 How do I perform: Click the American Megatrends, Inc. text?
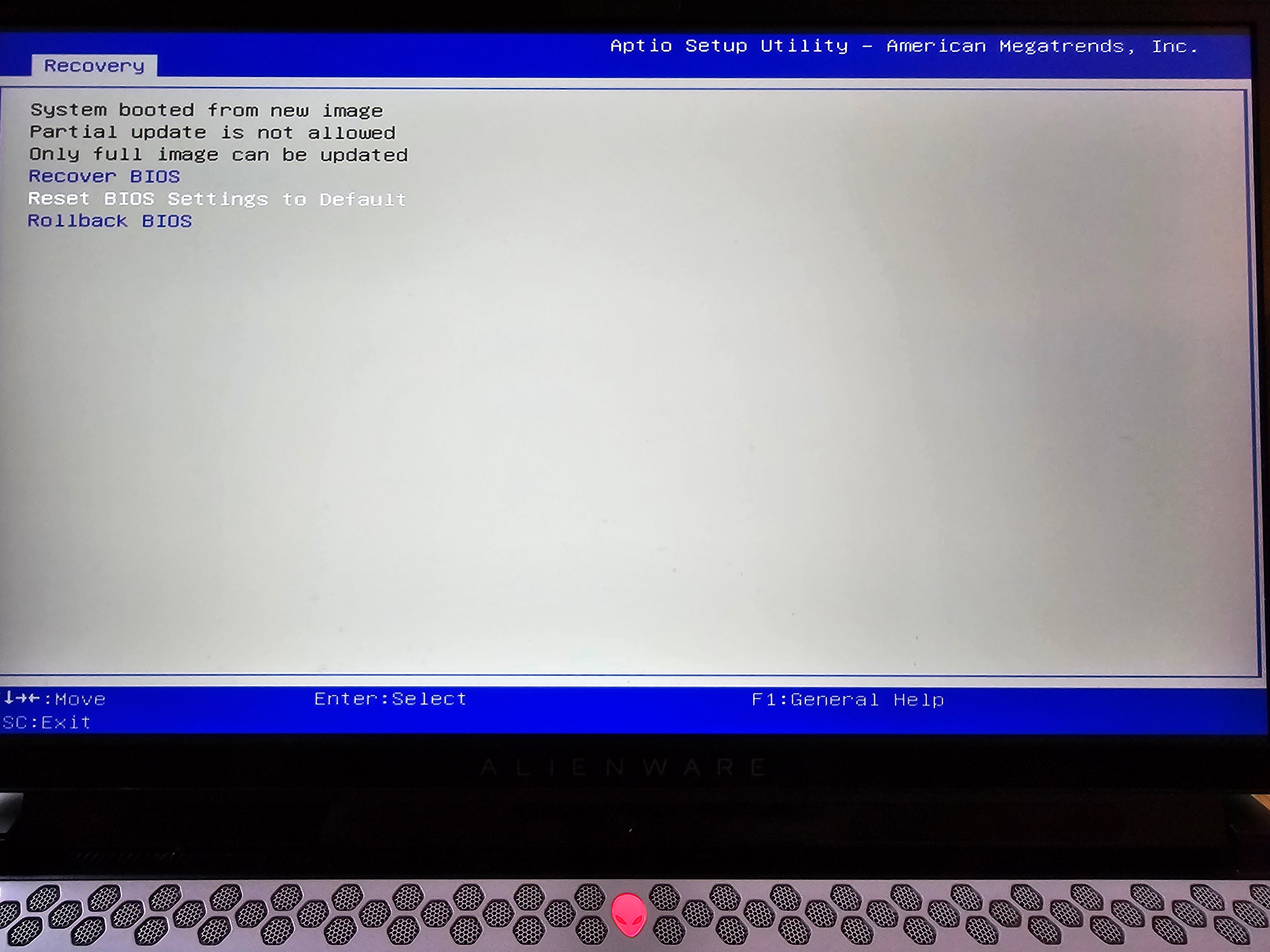click(1042, 46)
